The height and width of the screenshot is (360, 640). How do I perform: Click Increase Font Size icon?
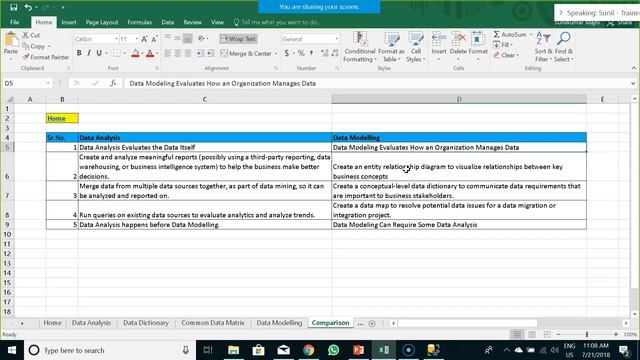pyautogui.click(x=144, y=39)
